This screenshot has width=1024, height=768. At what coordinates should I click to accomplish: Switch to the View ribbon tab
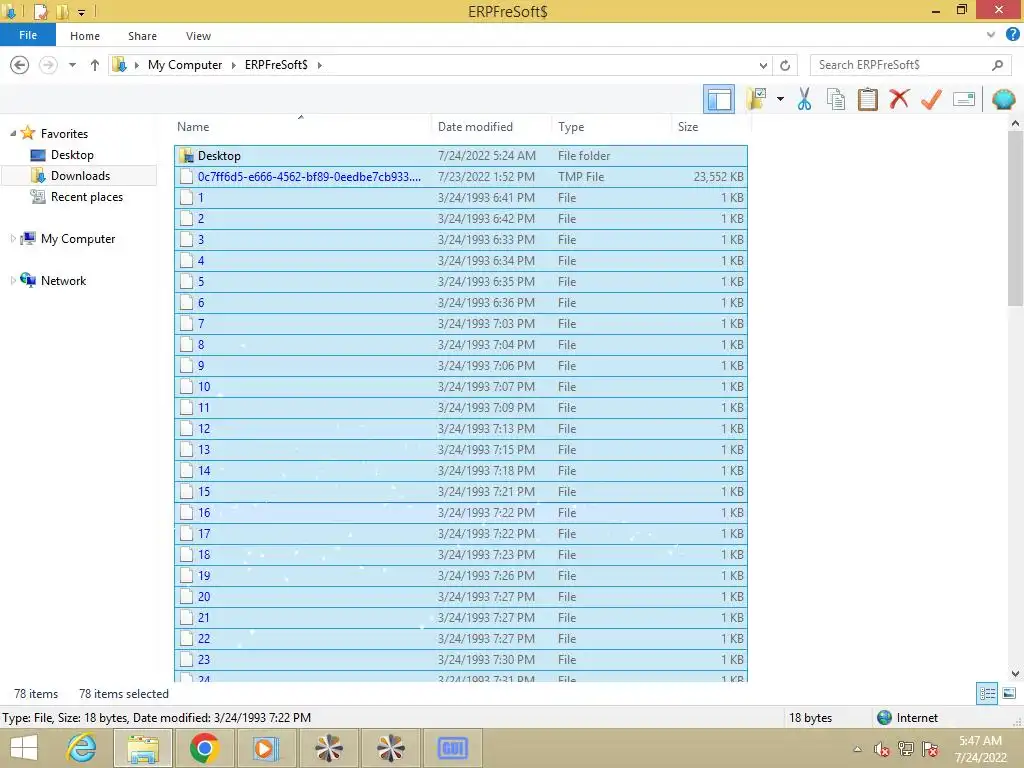click(198, 36)
